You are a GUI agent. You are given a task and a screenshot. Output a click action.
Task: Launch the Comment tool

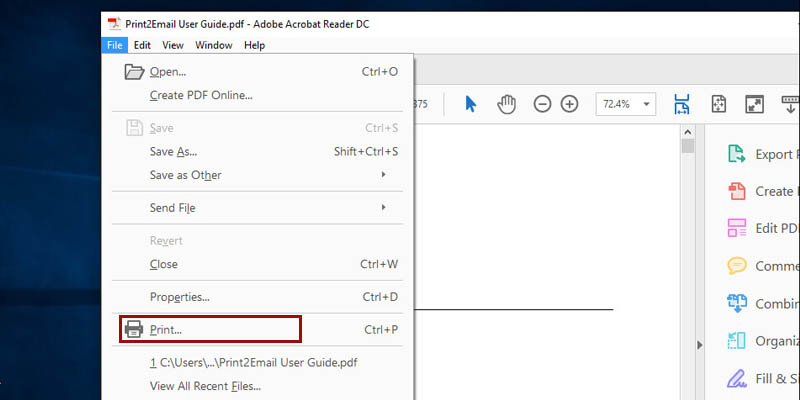pyautogui.click(x=761, y=266)
